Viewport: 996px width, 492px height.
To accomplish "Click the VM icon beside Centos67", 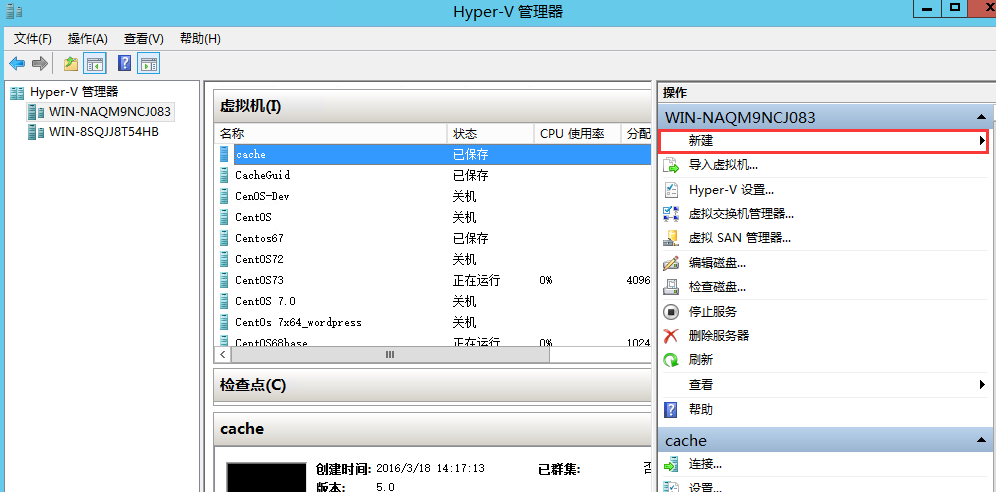I will pos(224,238).
